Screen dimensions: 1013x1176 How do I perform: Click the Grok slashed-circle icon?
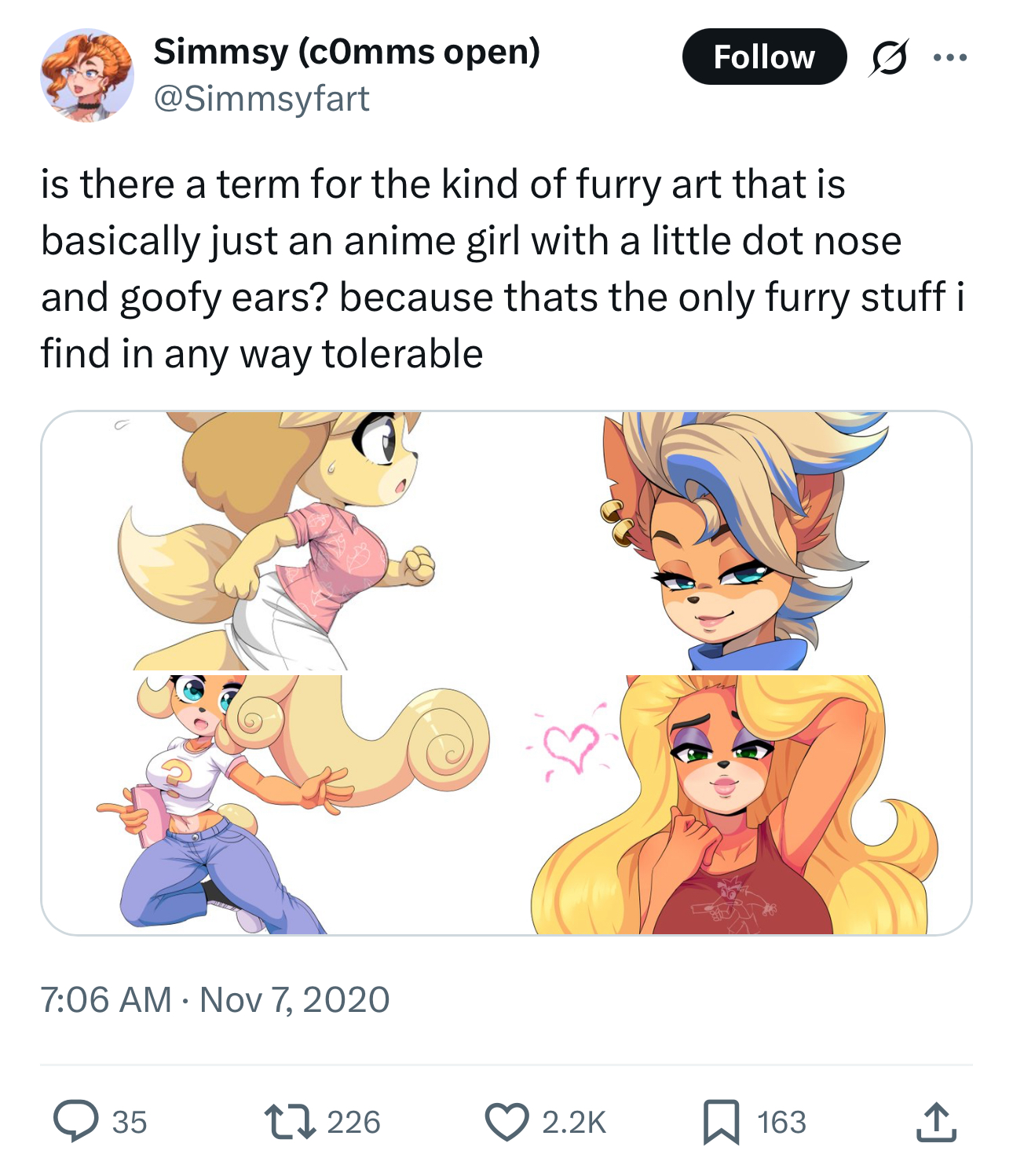pyautogui.click(x=888, y=58)
